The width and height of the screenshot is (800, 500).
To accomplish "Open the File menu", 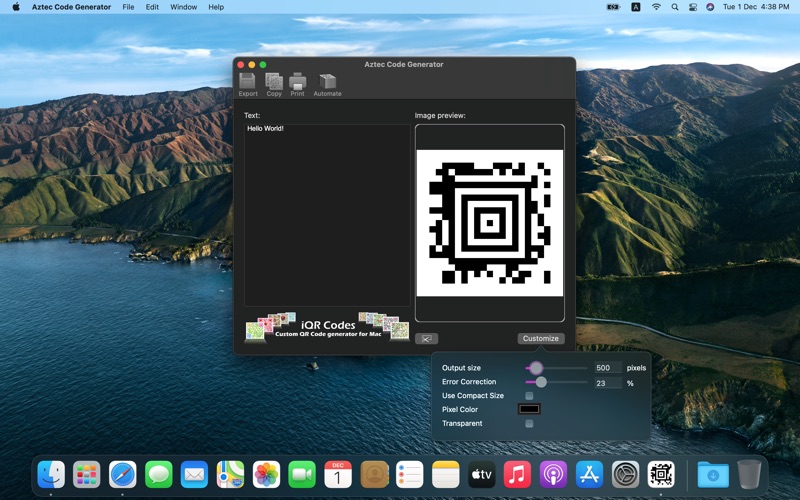I will [x=128, y=7].
